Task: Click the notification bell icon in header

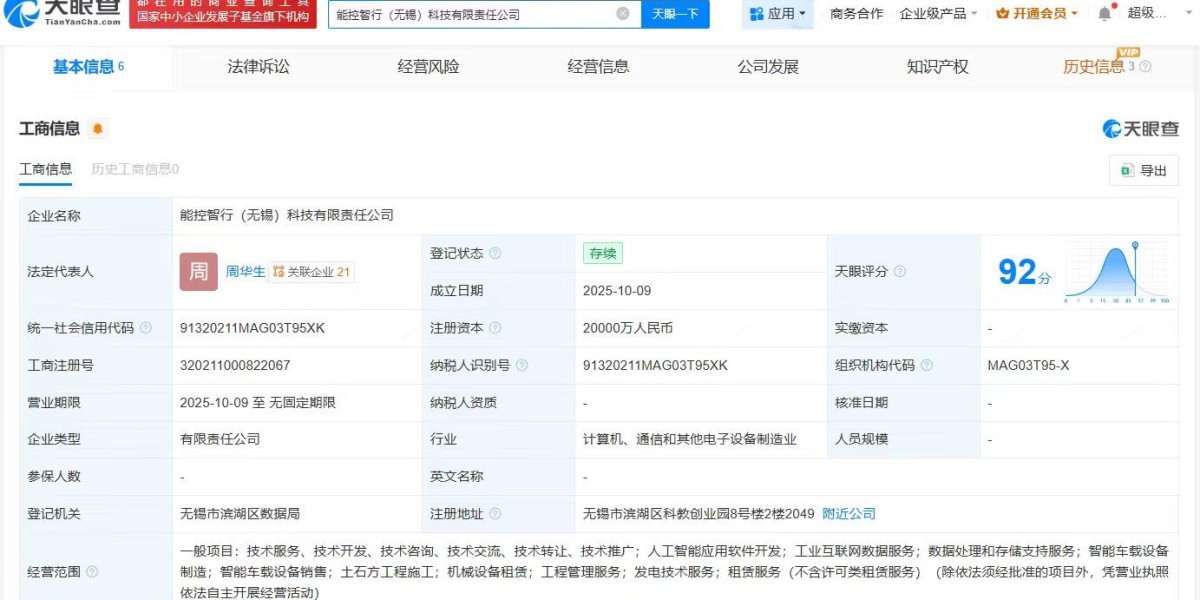Action: point(1104,14)
